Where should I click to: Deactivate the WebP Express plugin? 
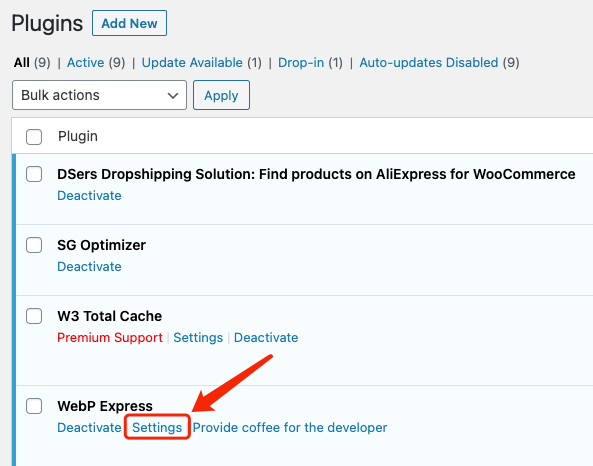[89, 427]
